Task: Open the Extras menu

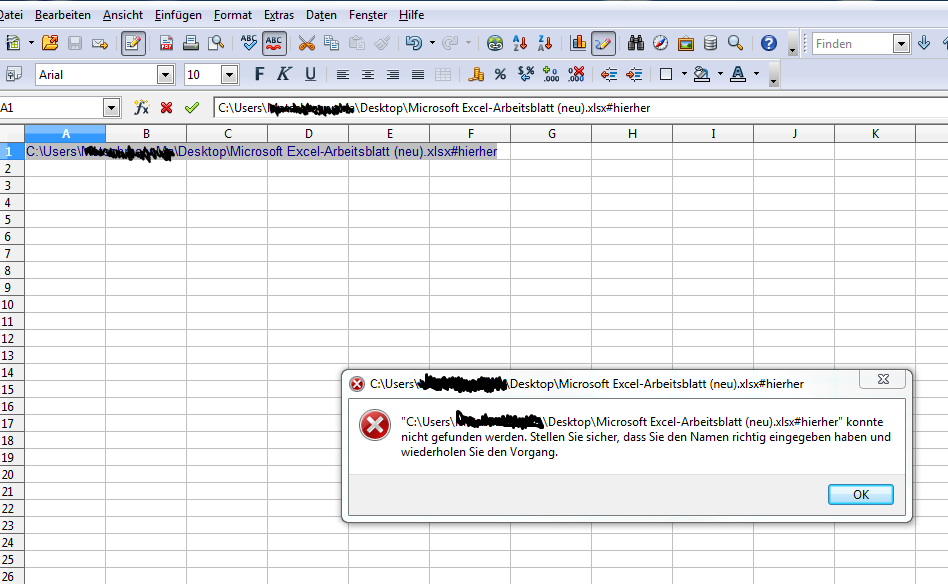Action: tap(279, 15)
